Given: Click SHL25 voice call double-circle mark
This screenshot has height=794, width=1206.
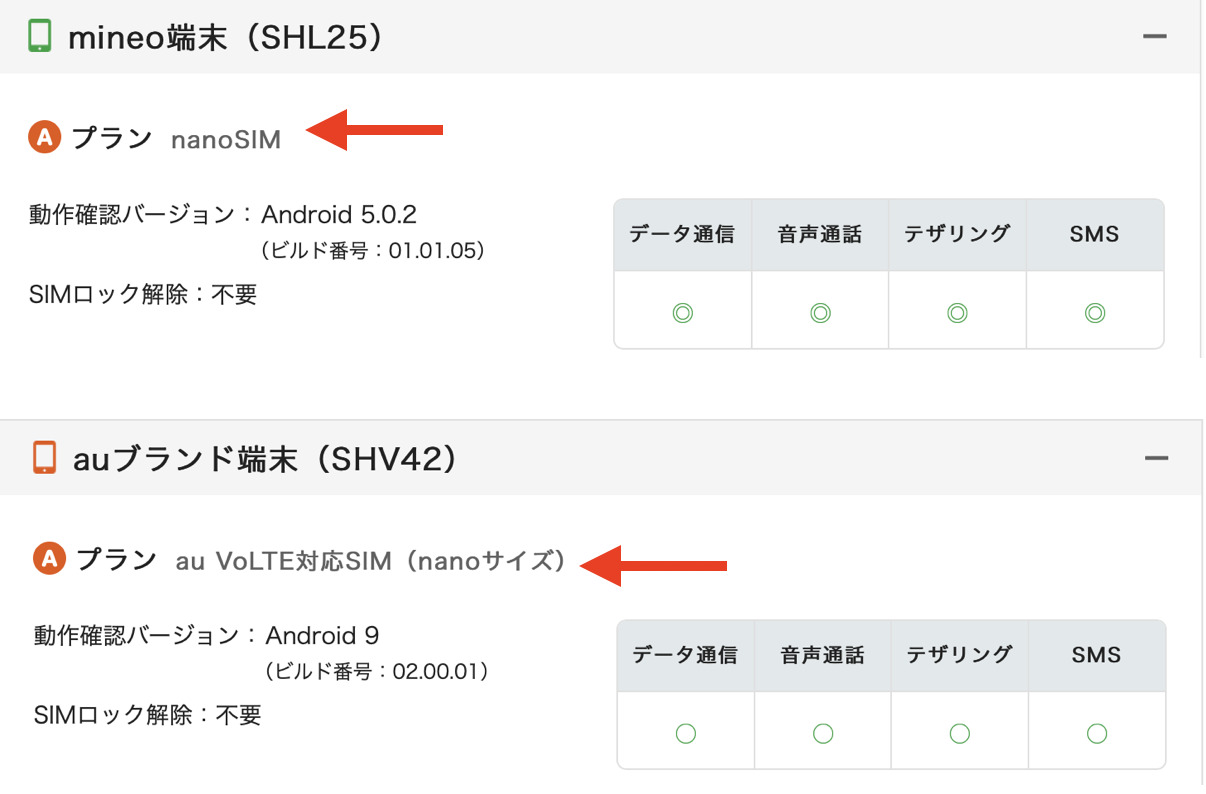Looking at the screenshot, I should tap(820, 313).
